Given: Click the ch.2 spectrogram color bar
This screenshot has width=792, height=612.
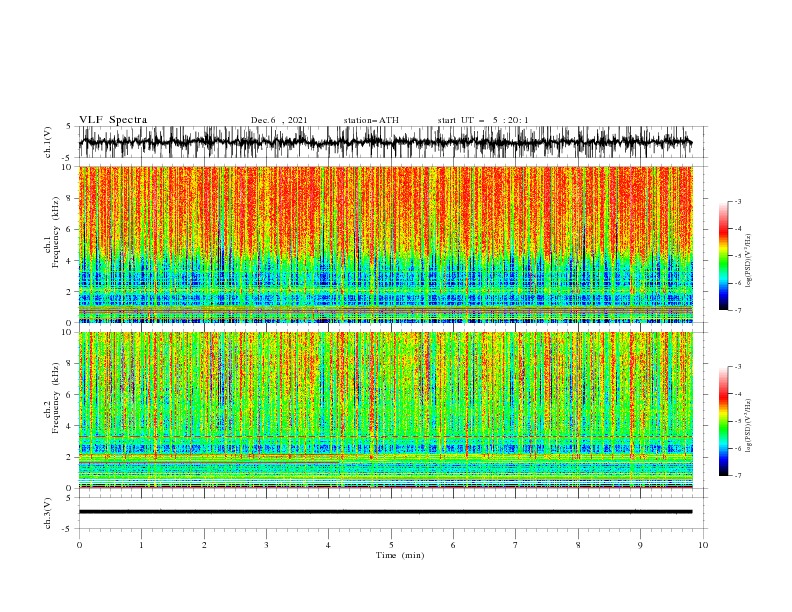Looking at the screenshot, I should click(x=723, y=421).
